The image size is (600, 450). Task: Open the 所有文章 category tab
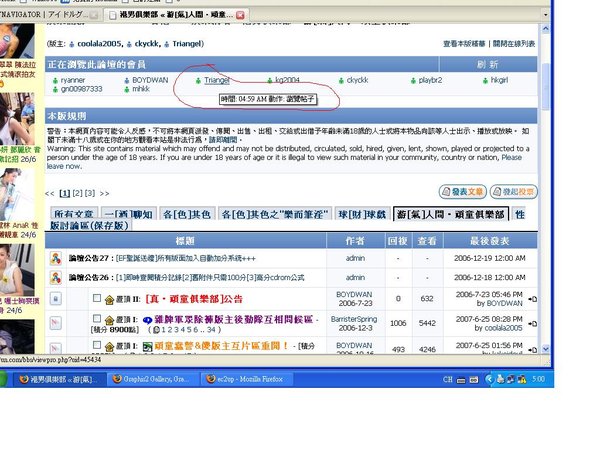coord(73,214)
